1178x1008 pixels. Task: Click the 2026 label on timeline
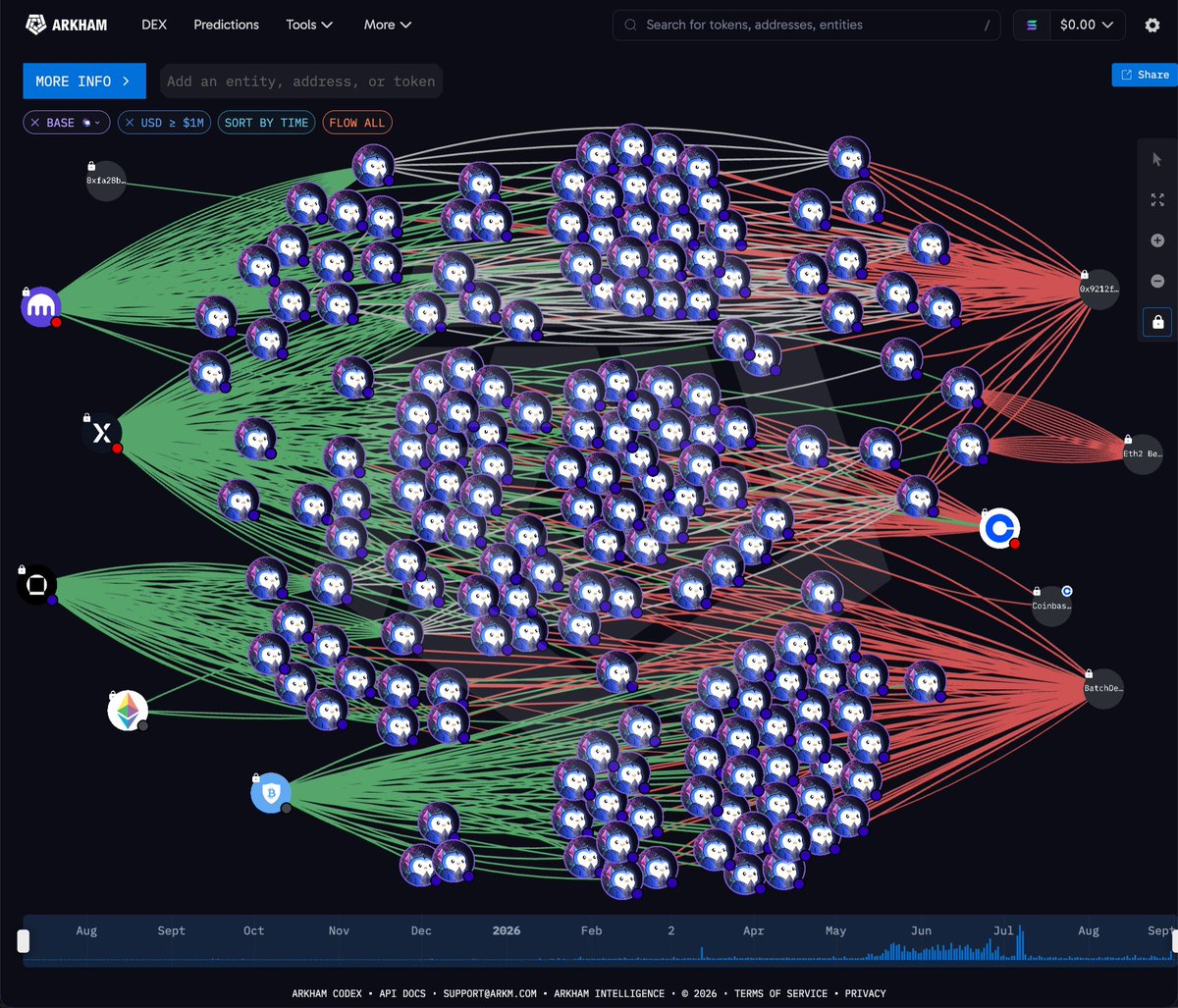[x=507, y=930]
